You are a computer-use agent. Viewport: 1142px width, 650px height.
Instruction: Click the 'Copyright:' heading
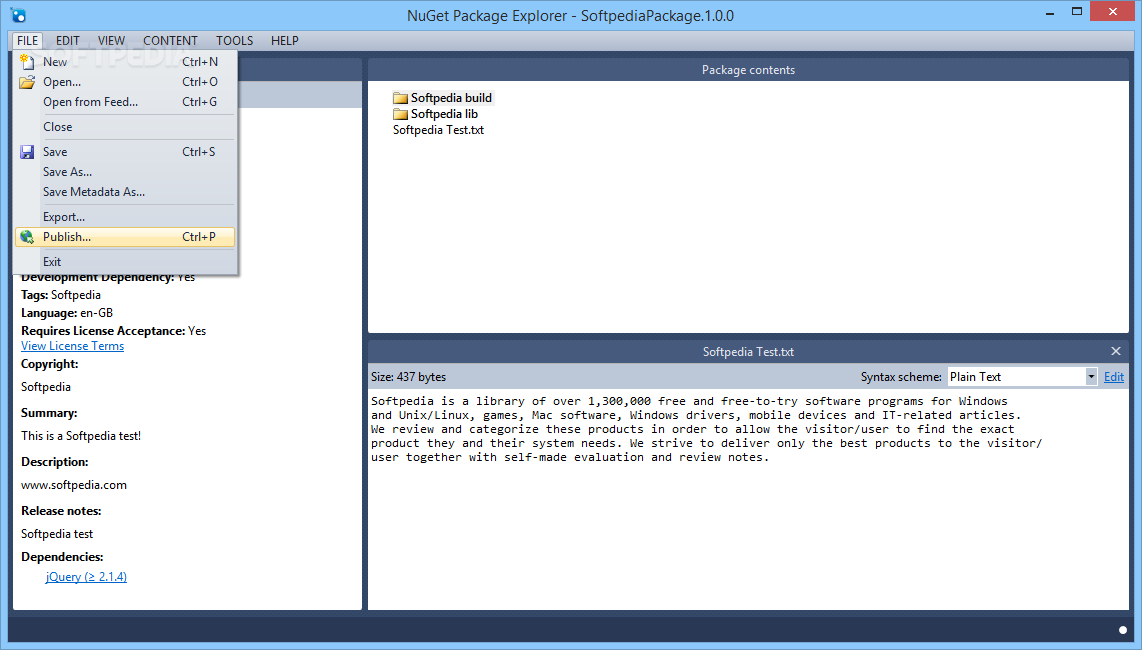pyautogui.click(x=50, y=364)
